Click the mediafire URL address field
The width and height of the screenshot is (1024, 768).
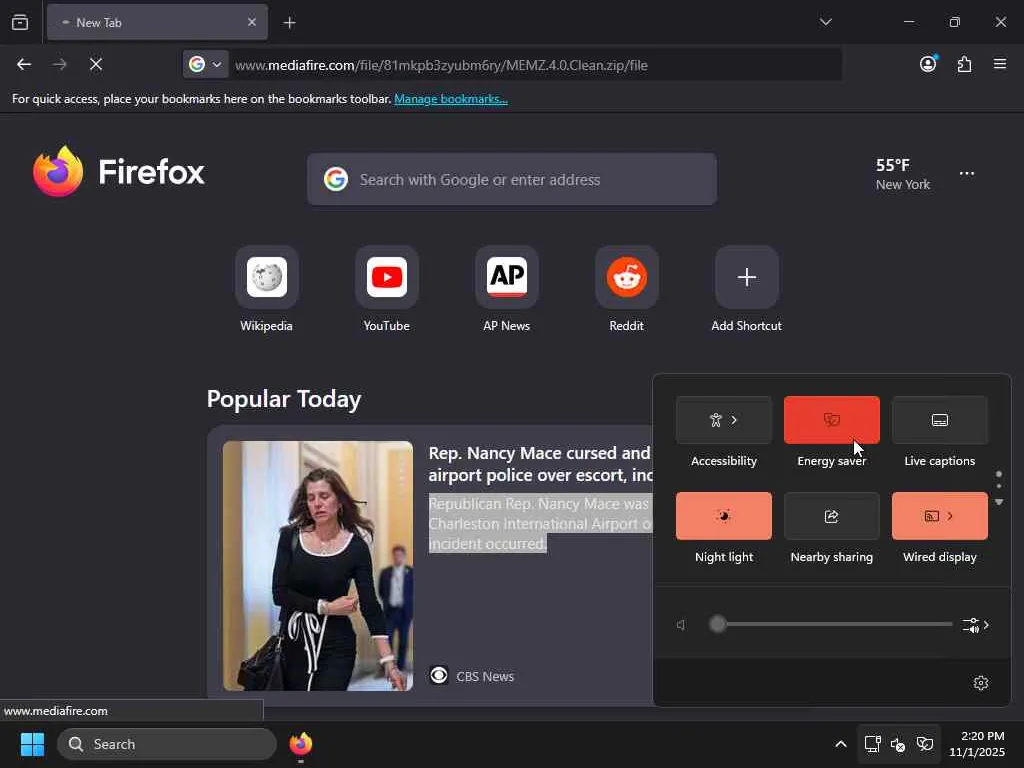(x=536, y=65)
